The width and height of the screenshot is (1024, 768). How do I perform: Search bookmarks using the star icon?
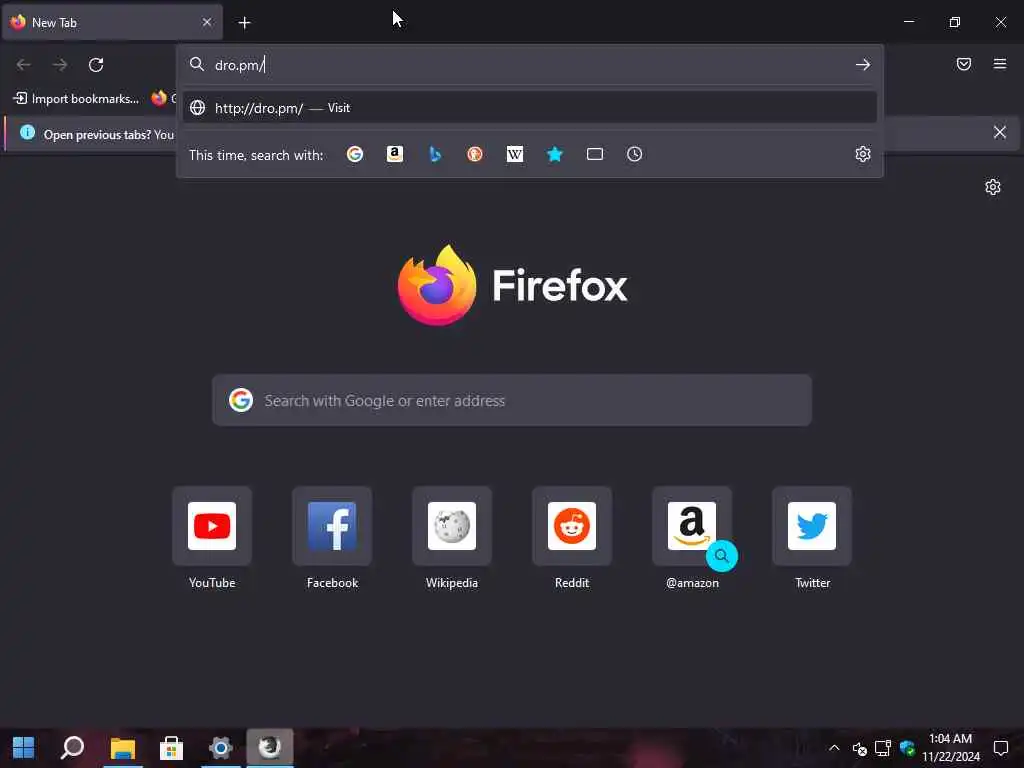click(x=554, y=154)
